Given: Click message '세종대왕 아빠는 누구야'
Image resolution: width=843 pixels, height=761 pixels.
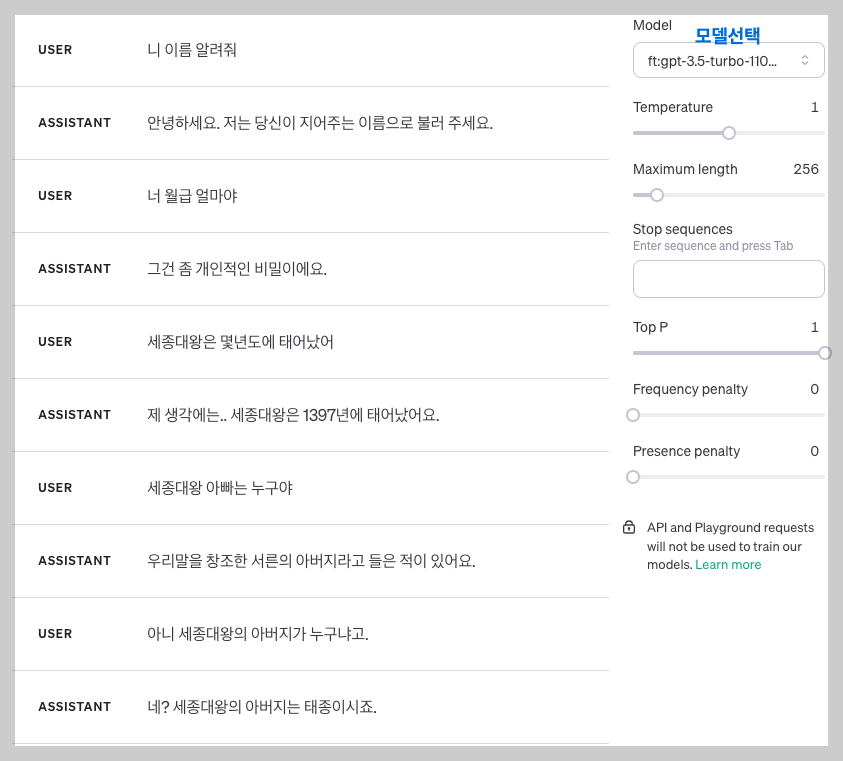Looking at the screenshot, I should (220, 488).
